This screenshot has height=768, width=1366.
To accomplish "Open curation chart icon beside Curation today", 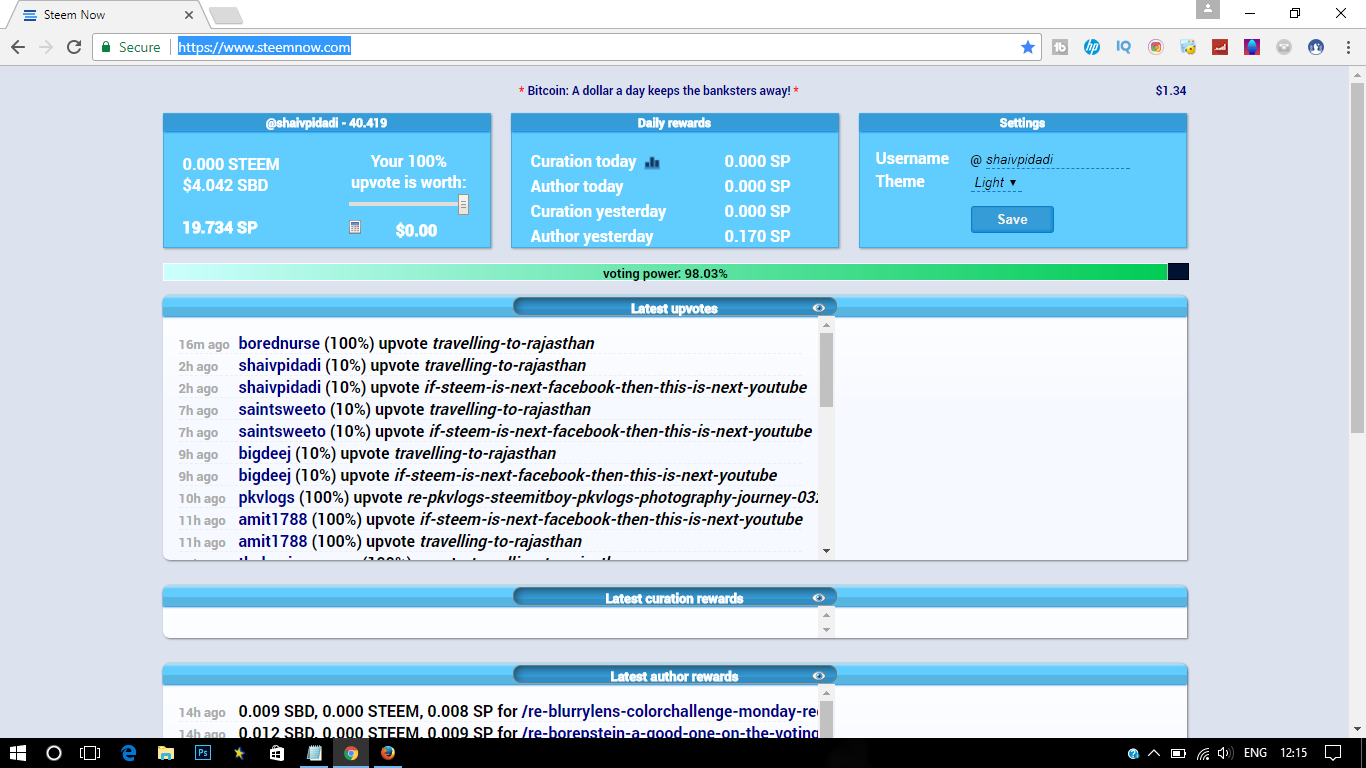I will [653, 162].
